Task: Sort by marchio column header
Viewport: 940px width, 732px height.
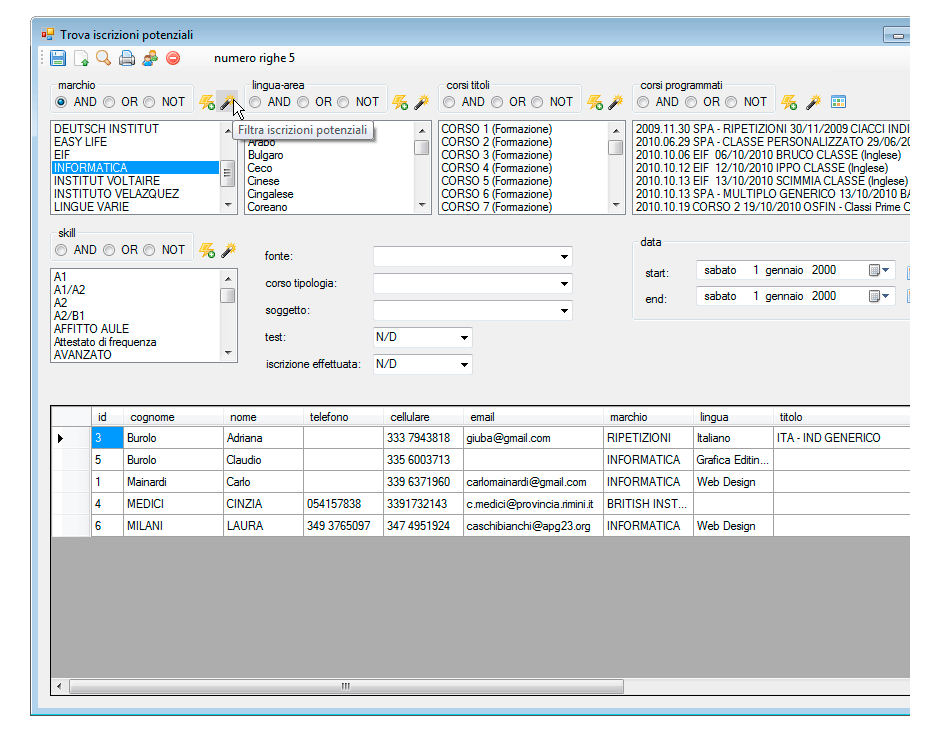Action: [x=628, y=417]
